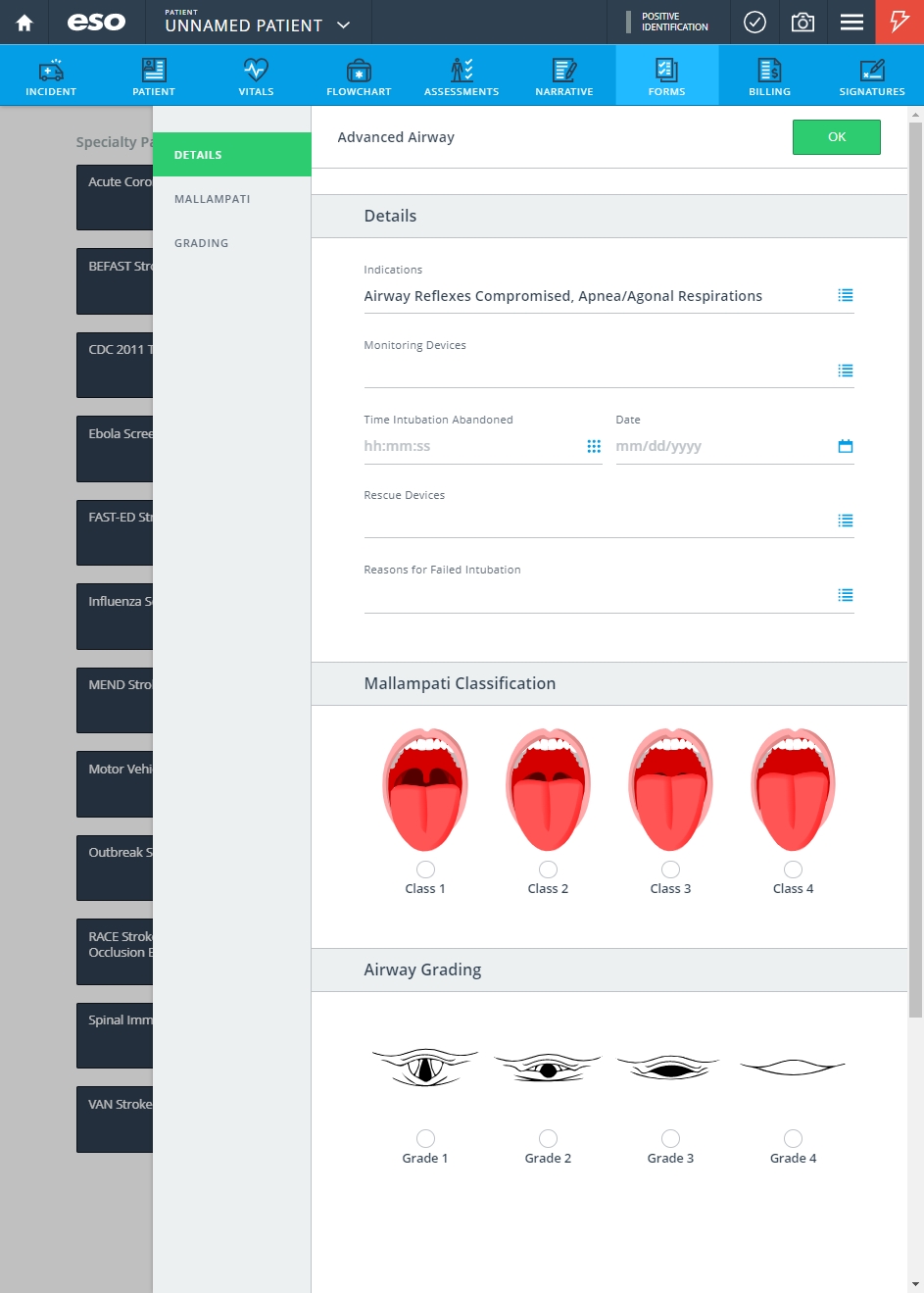Select the Class 1 radio button
Image resolution: width=924 pixels, height=1293 pixels.
click(425, 870)
